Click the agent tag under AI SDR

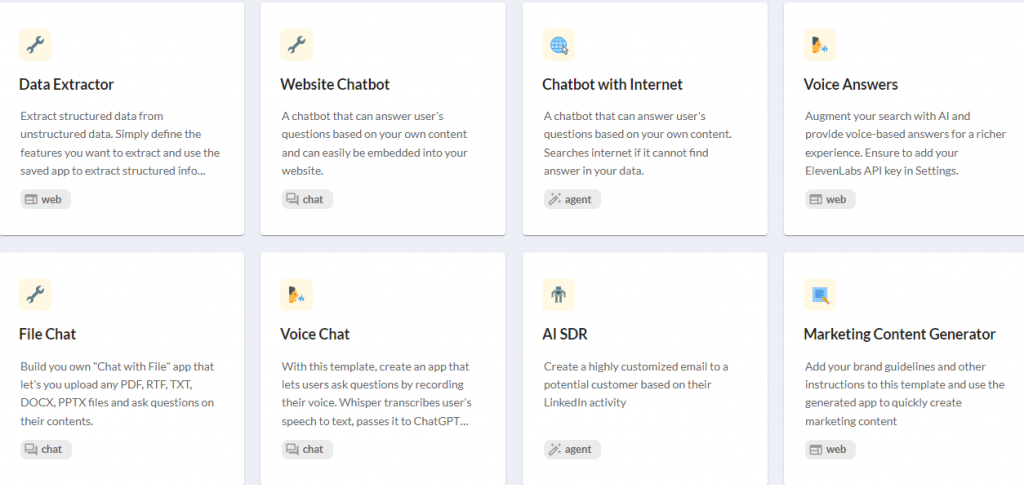572,449
